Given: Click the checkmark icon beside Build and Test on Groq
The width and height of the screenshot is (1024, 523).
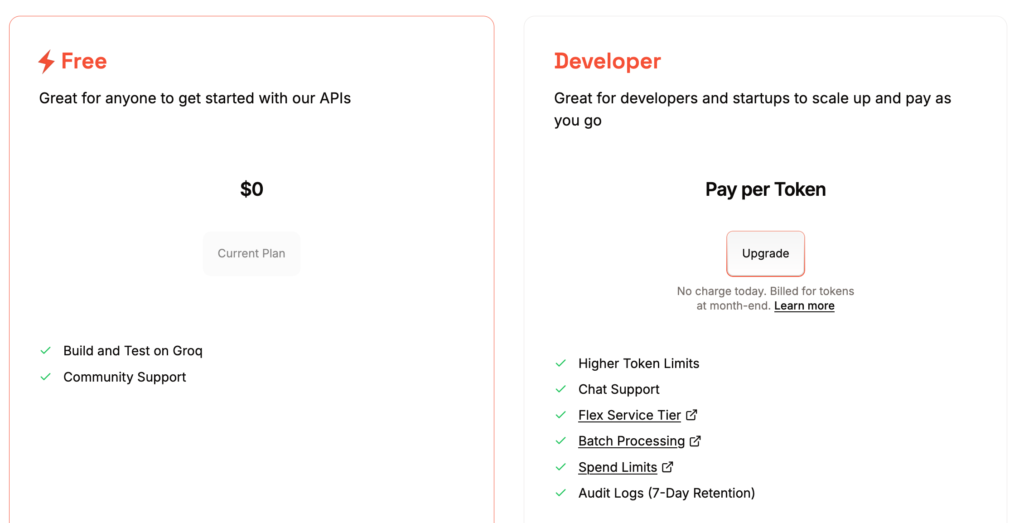Looking at the screenshot, I should point(45,351).
